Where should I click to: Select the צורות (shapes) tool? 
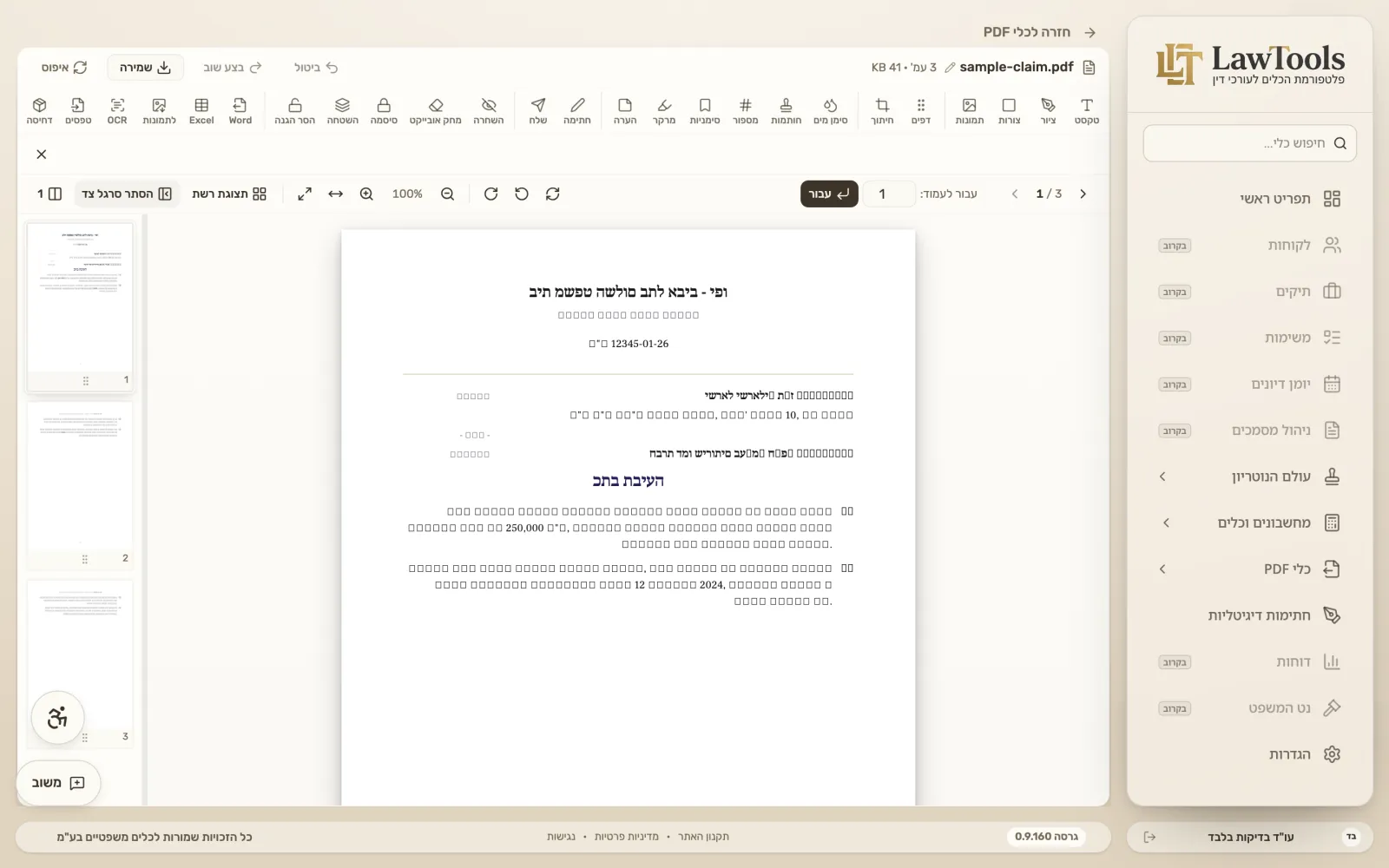[1009, 111]
